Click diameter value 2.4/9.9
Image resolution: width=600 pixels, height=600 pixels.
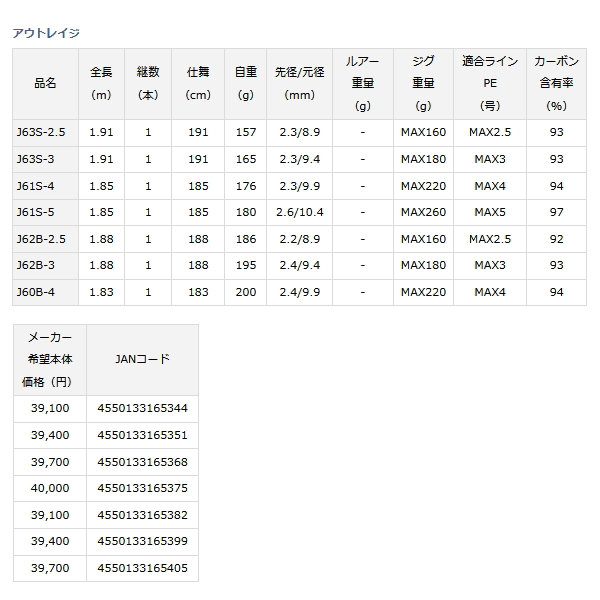[300, 292]
